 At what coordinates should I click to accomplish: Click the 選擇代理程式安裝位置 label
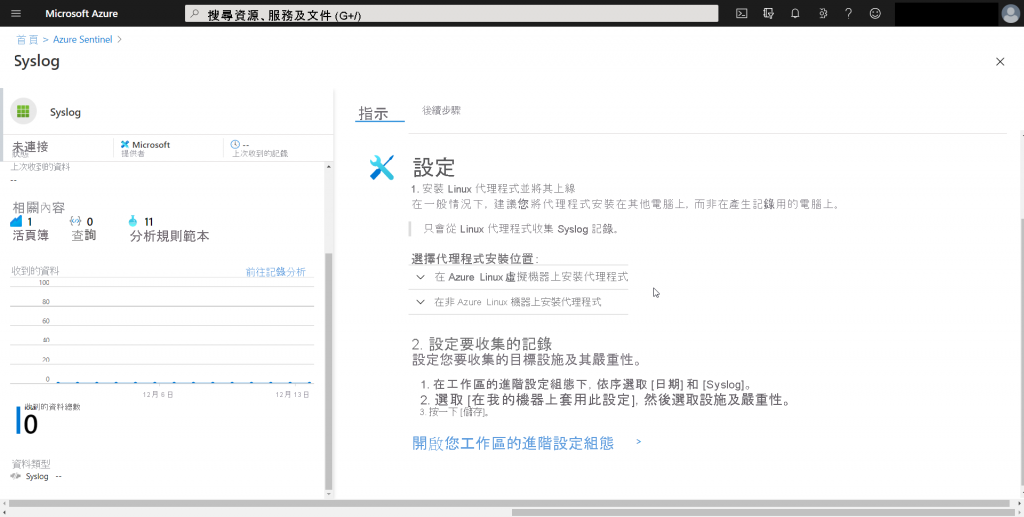tap(475, 258)
